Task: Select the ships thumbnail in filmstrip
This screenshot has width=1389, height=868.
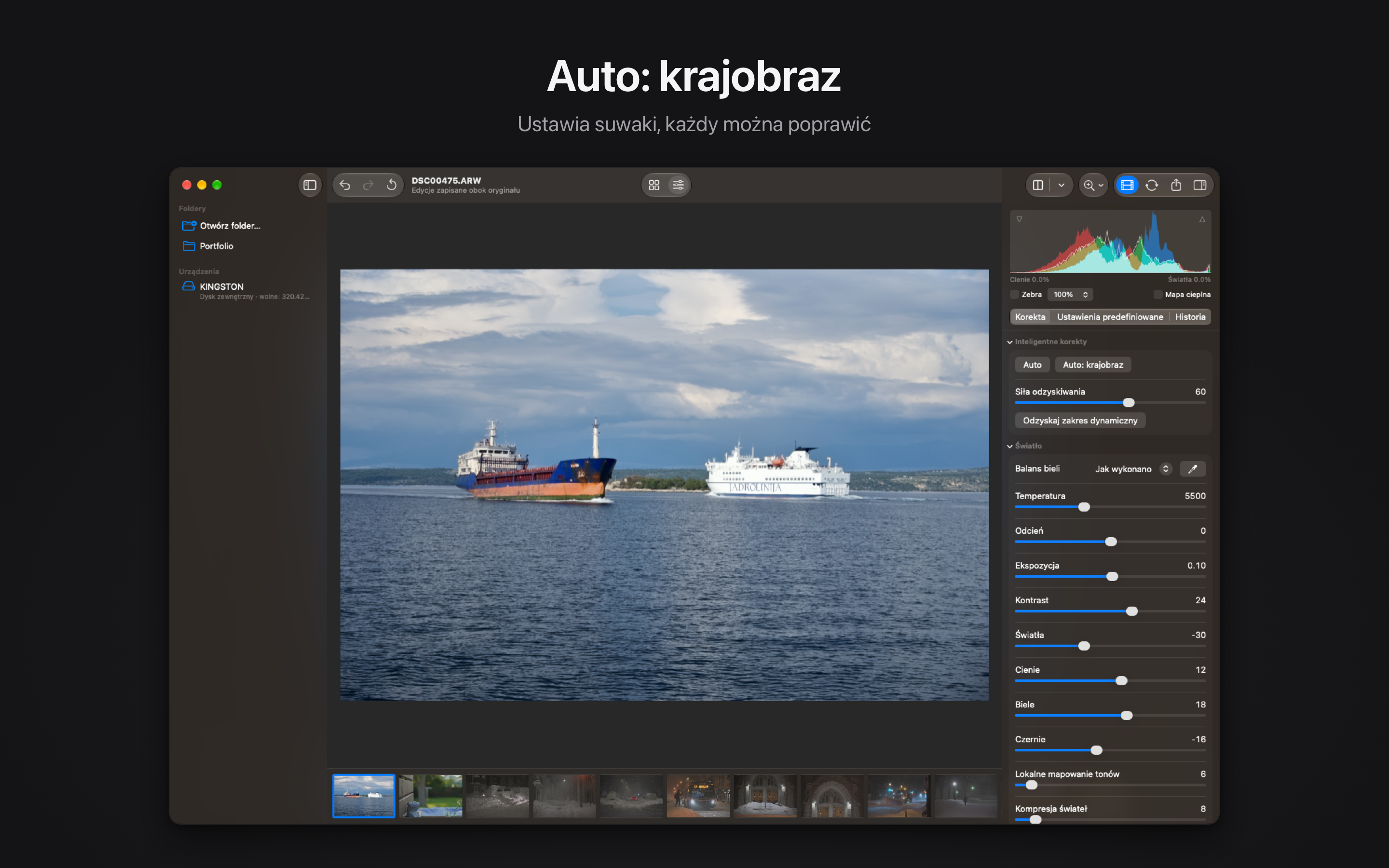Action: [x=364, y=796]
